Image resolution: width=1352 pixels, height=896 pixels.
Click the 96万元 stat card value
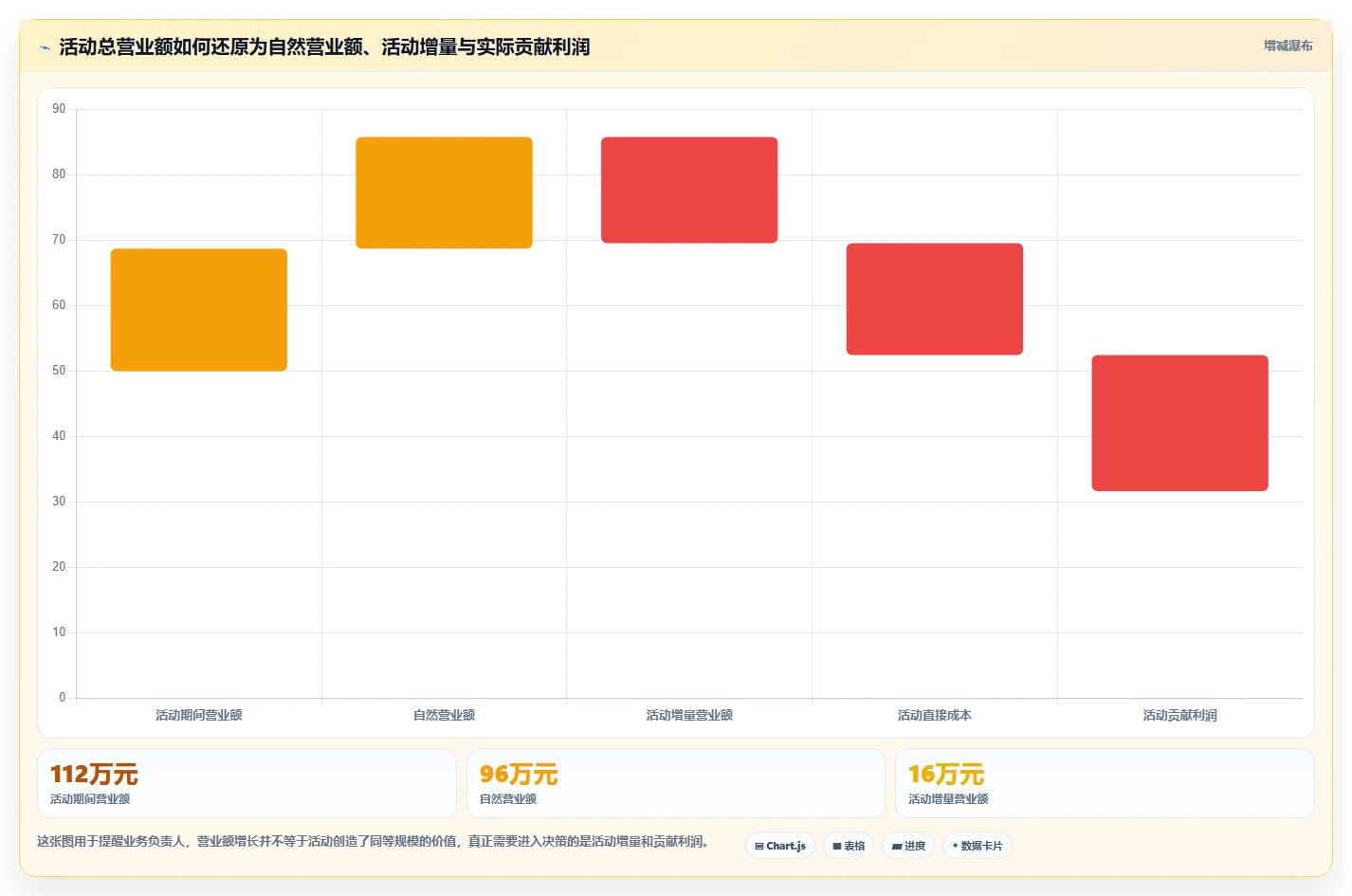[x=519, y=775]
